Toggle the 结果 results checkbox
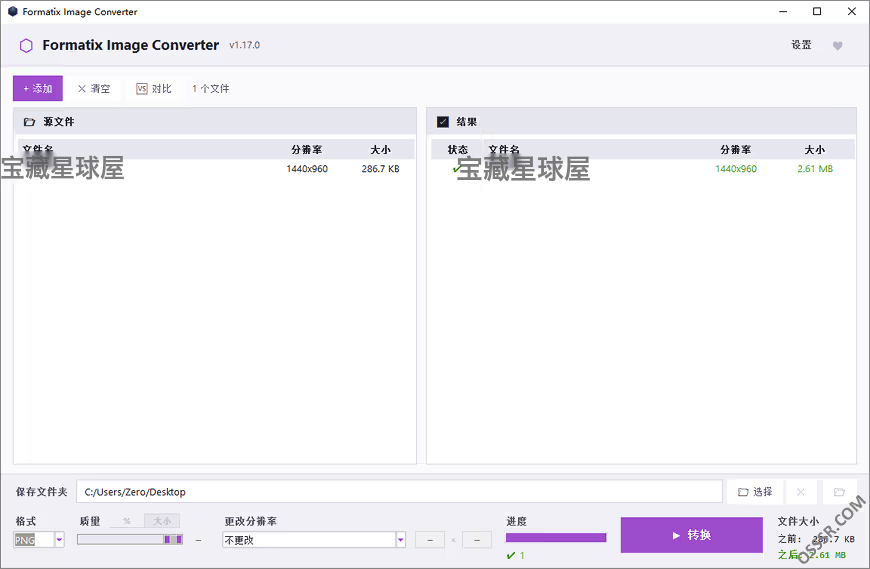The height and width of the screenshot is (569, 870). [443, 121]
